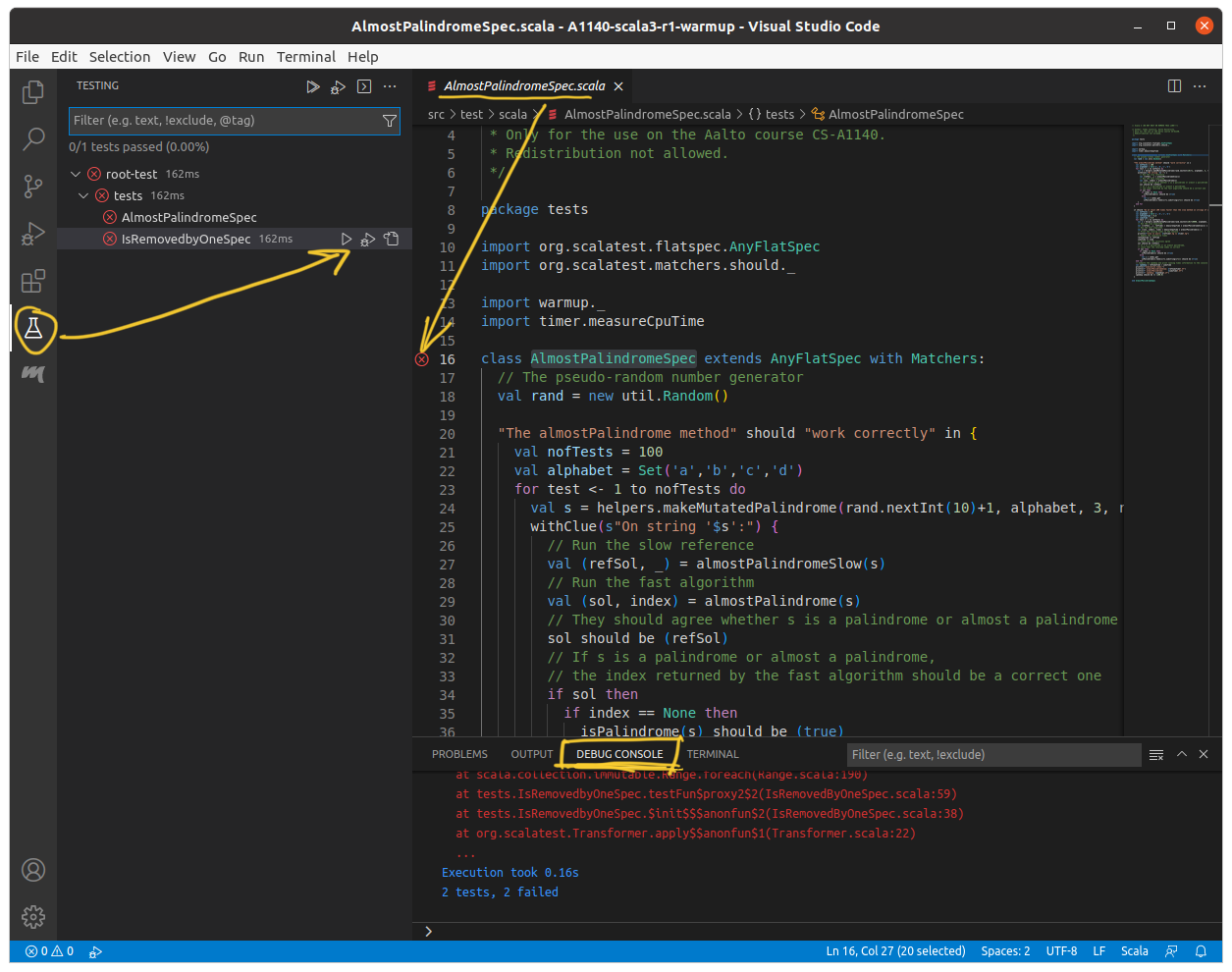This screenshot has height=972, width=1232.
Task: Debug the IsRemovedbyOneSpec test
Action: (x=368, y=239)
